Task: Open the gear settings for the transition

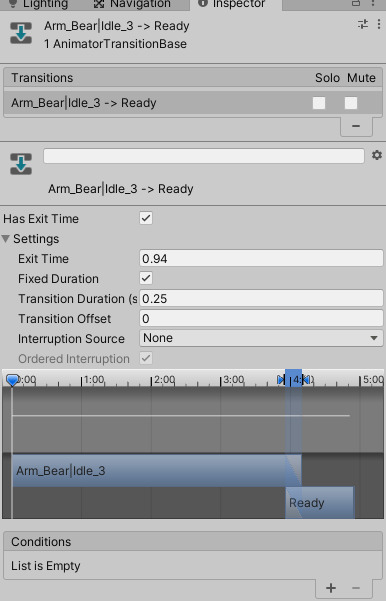Action: (377, 155)
